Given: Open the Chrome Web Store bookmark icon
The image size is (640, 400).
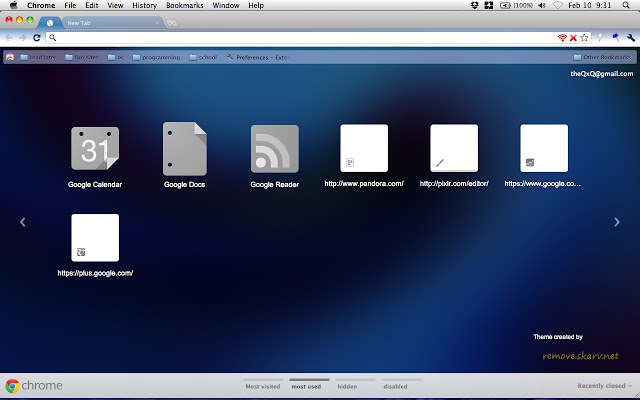Looking at the screenshot, I should pos(10,57).
